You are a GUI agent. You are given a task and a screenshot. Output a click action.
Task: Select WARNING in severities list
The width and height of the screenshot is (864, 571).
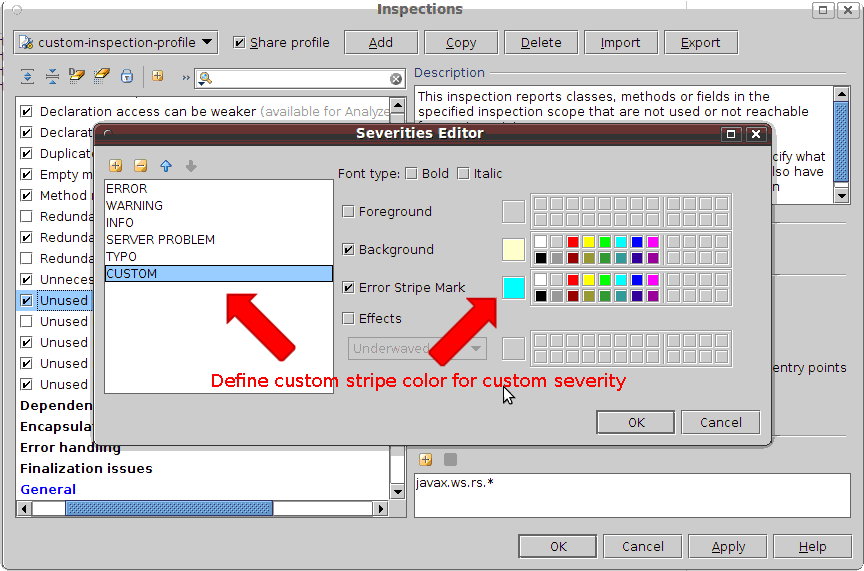[x=219, y=206]
